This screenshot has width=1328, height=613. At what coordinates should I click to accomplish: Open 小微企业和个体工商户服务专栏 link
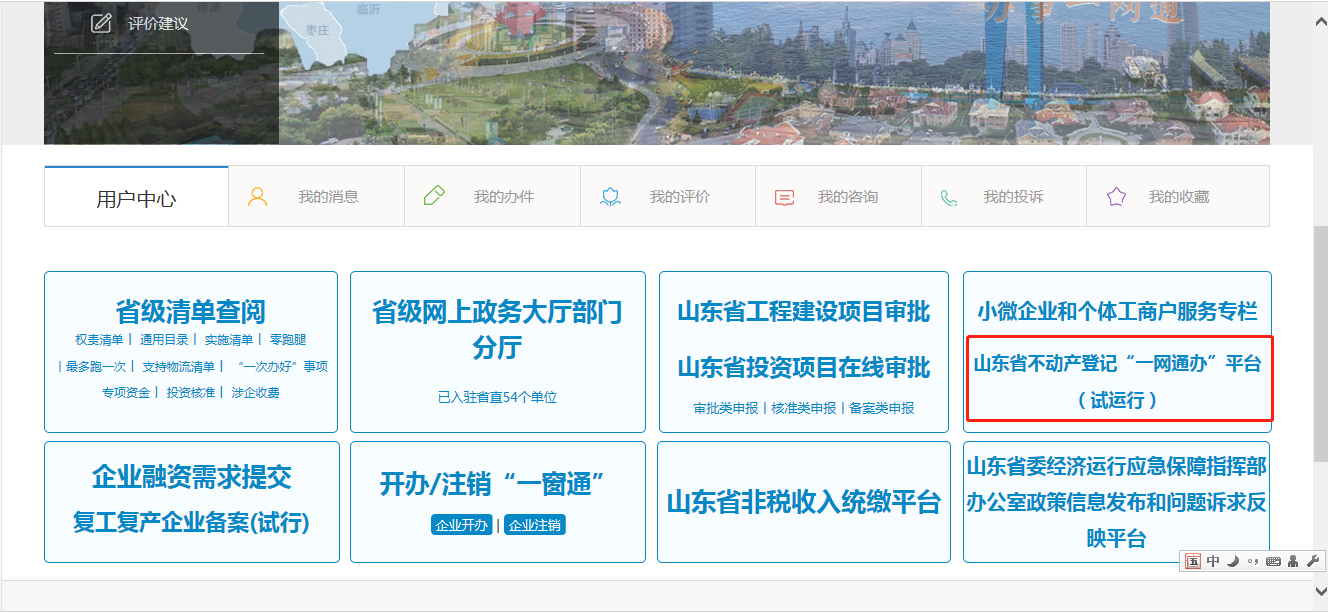[1117, 312]
